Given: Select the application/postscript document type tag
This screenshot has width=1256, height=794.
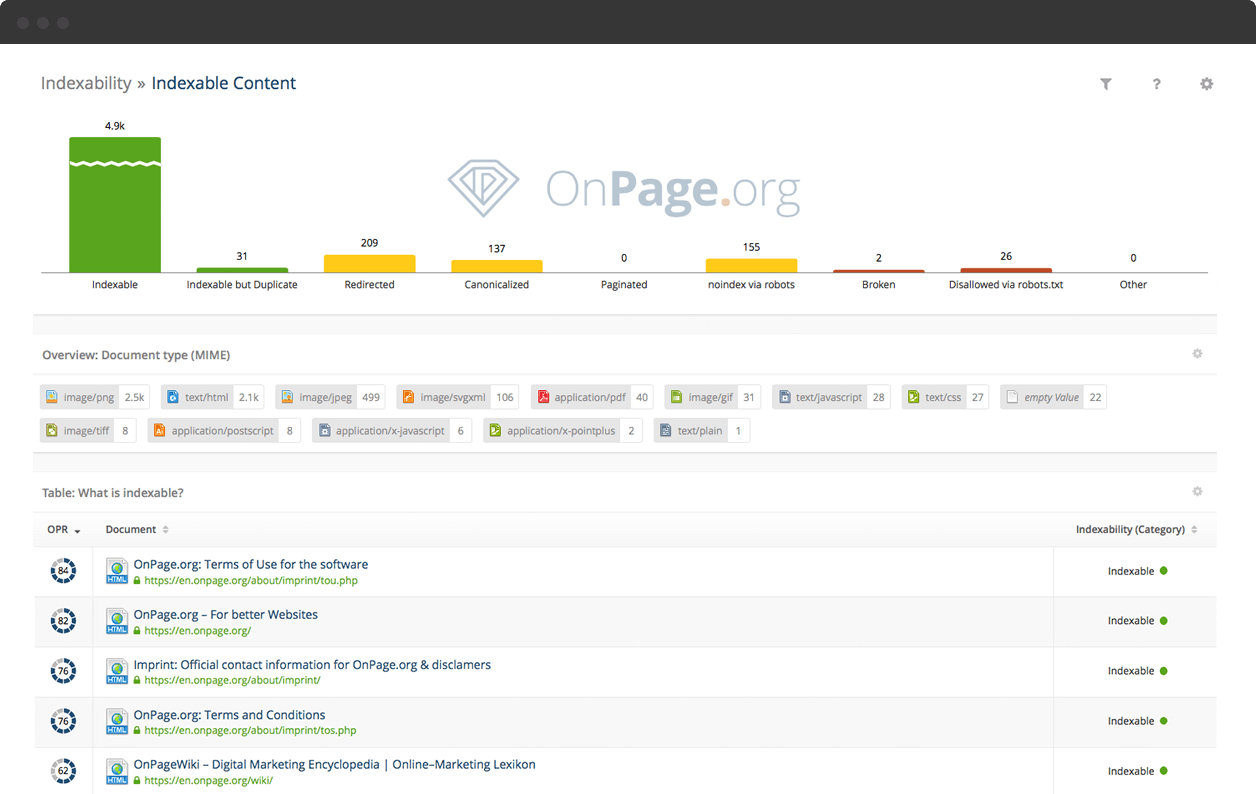Looking at the screenshot, I should click(224, 431).
